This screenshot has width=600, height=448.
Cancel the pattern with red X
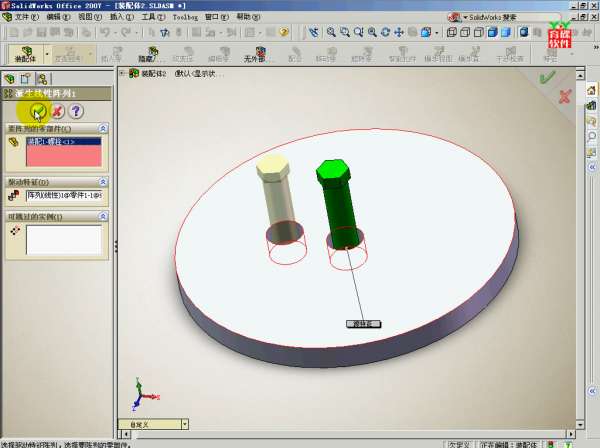pyautogui.click(x=57, y=110)
